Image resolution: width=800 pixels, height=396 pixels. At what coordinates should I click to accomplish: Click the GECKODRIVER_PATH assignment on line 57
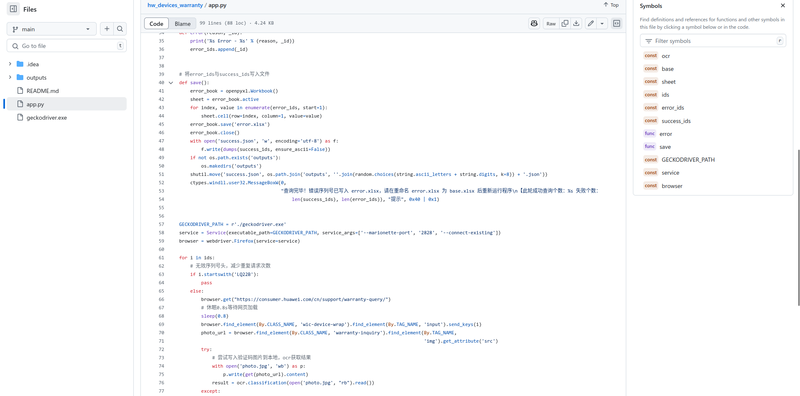233,224
